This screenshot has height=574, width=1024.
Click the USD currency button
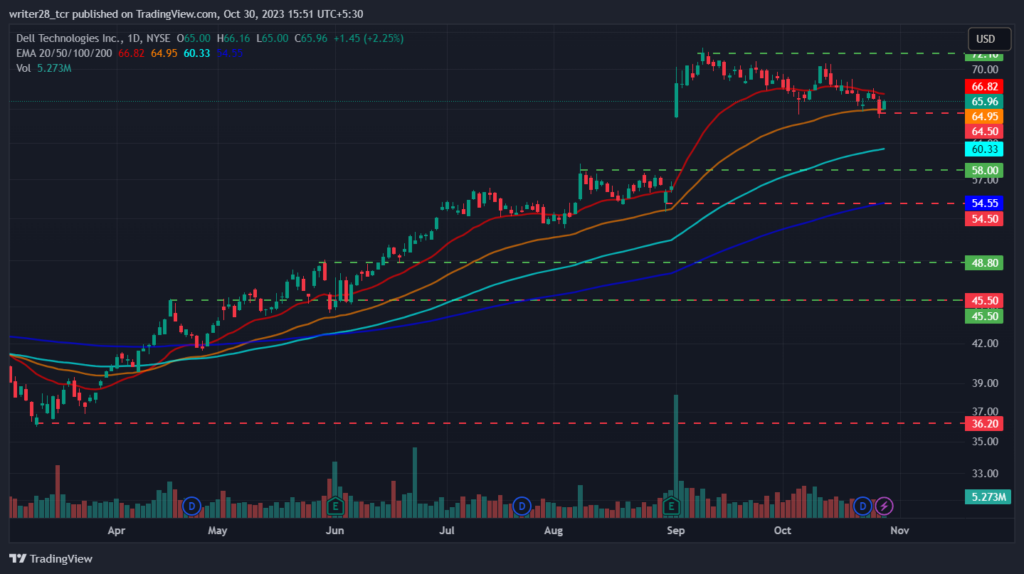989,39
